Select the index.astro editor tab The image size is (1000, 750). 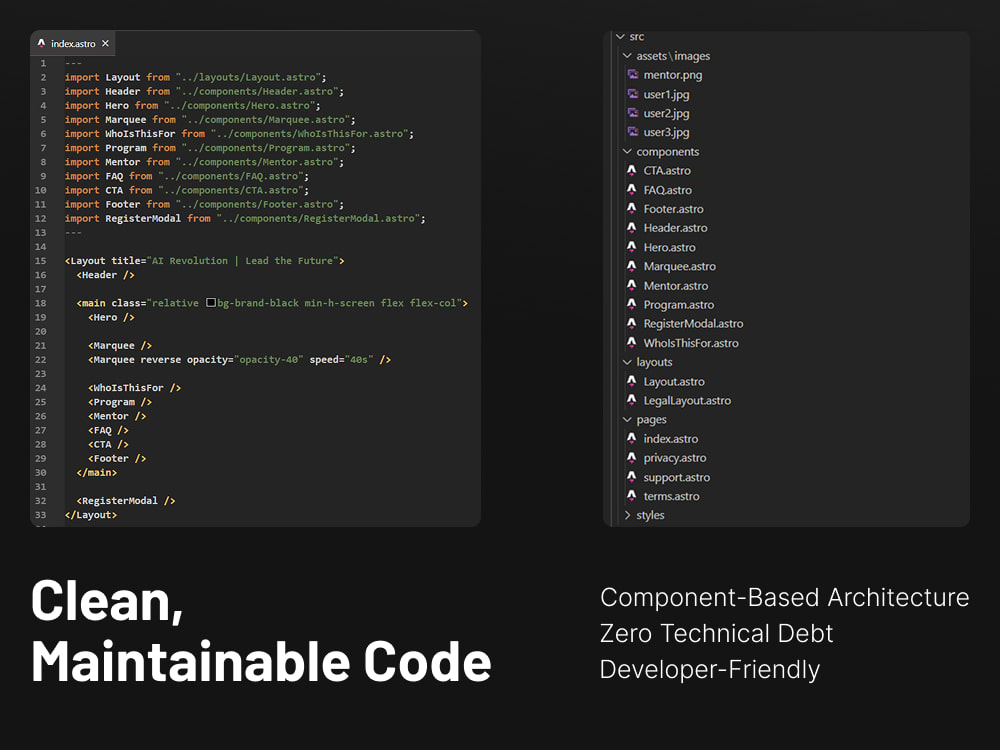coord(73,43)
